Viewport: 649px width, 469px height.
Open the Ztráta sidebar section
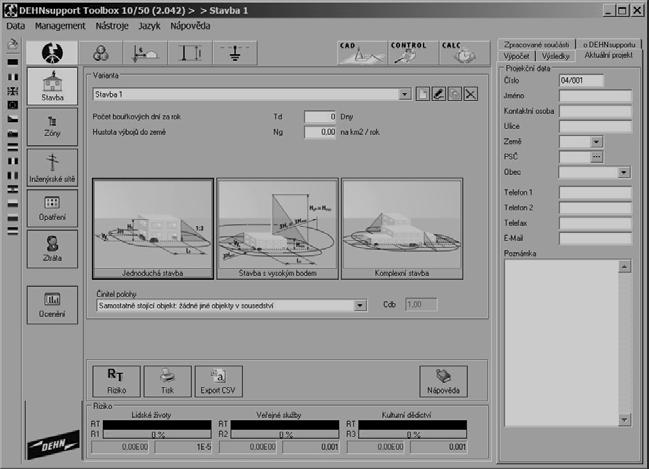pos(52,249)
